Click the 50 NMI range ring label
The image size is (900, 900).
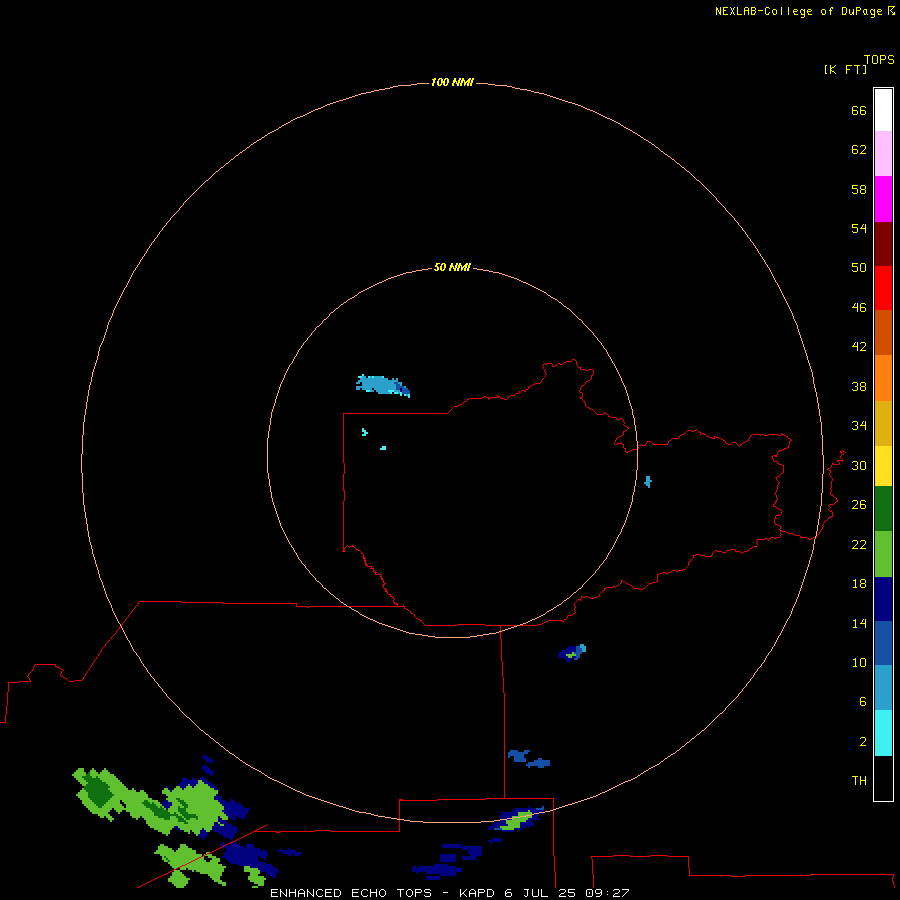click(x=452, y=267)
